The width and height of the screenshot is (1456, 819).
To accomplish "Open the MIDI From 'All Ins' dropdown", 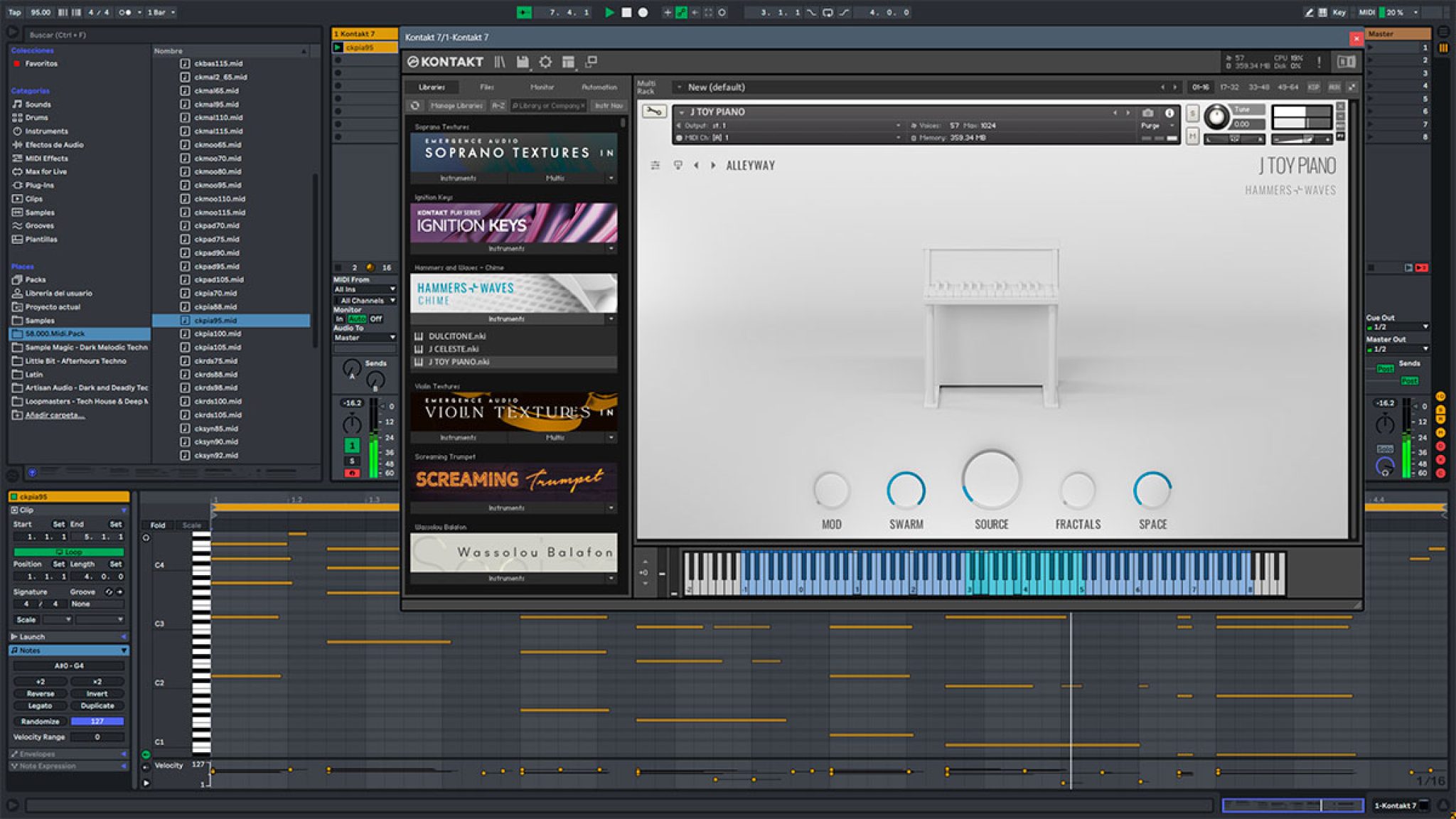I will 364,290.
